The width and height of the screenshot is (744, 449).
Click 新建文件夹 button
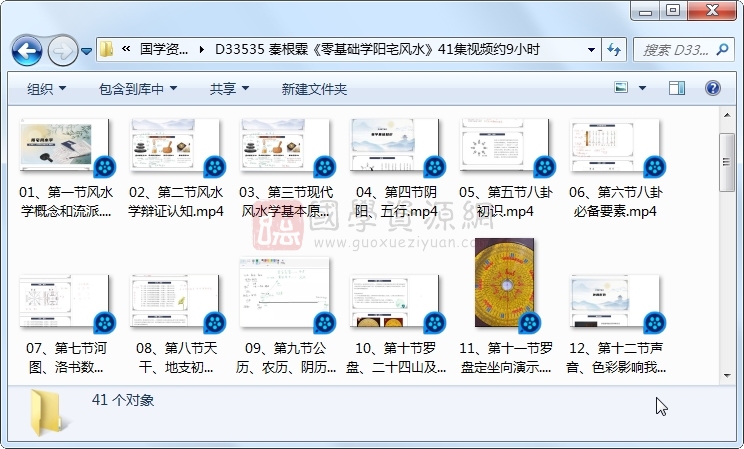click(x=314, y=89)
